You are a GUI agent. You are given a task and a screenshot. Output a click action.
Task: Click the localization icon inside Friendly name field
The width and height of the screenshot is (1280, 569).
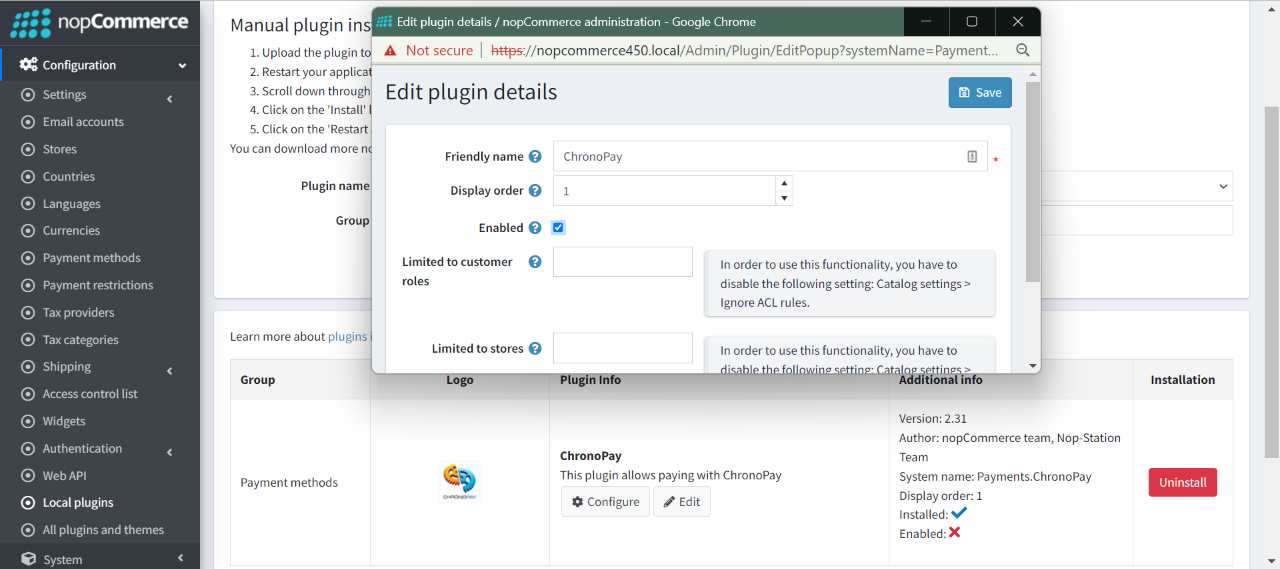pyautogui.click(x=972, y=157)
